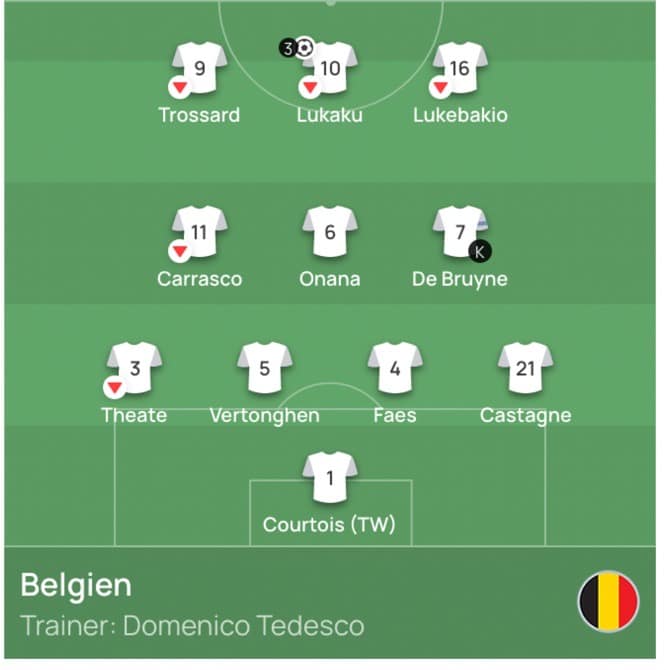Viewport: 666px width, 670px height.
Task: Select the Castagne name label
Action: (x=525, y=415)
